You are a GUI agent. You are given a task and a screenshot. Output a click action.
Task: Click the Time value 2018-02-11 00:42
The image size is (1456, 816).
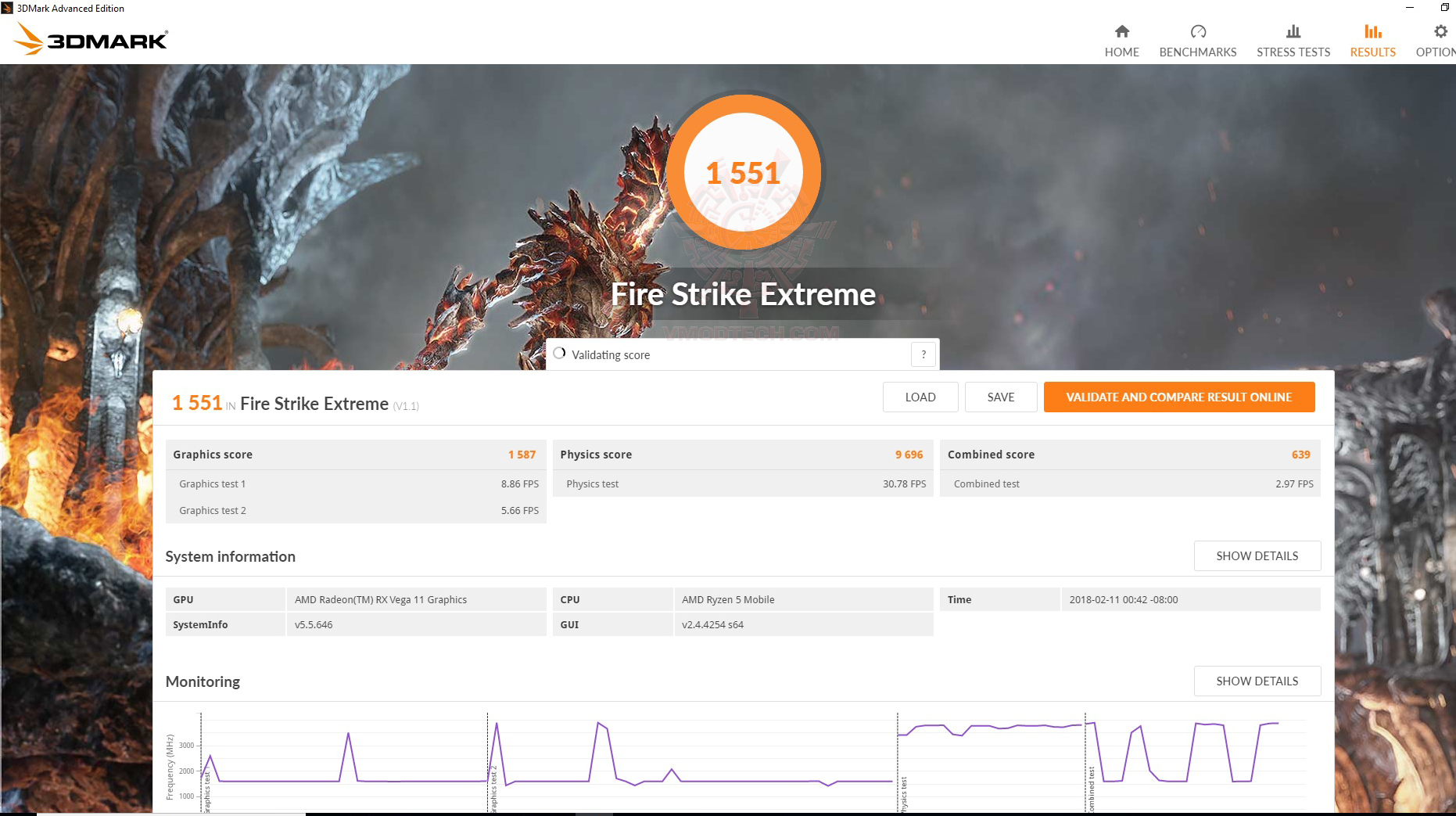(x=1124, y=600)
